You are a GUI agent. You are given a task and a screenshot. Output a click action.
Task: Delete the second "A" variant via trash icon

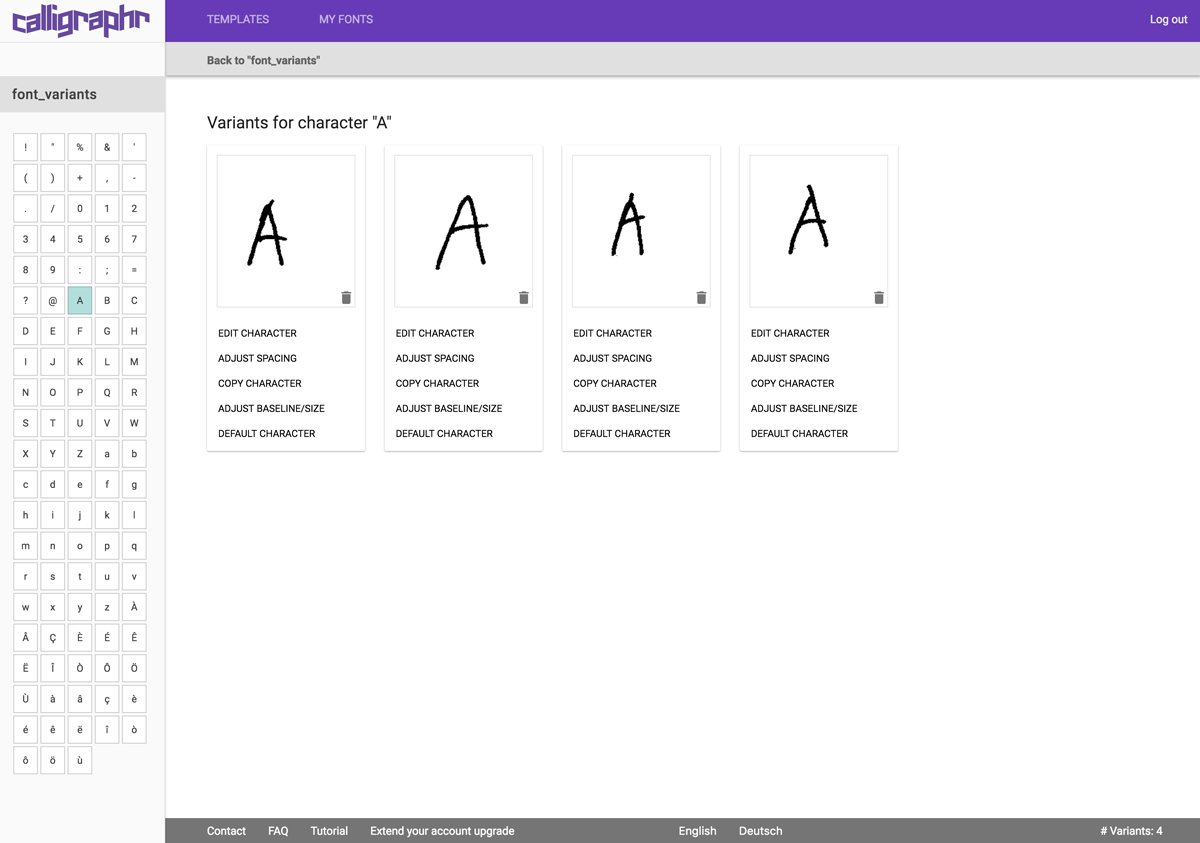[524, 297]
